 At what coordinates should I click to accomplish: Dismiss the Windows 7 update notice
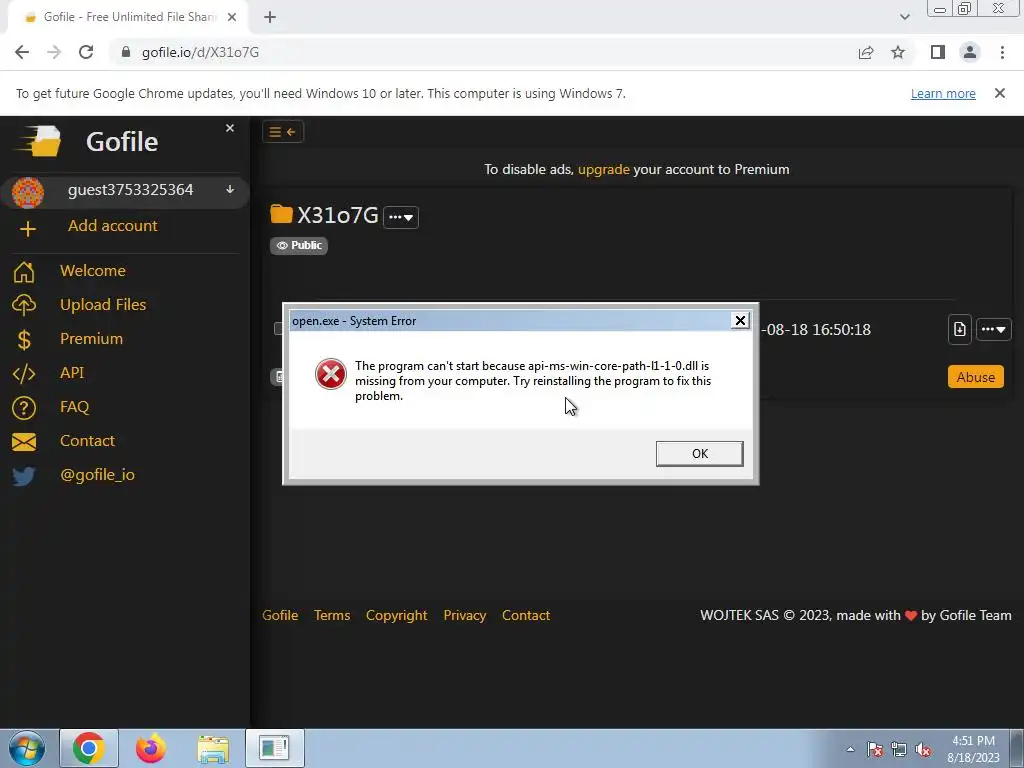[1000, 93]
